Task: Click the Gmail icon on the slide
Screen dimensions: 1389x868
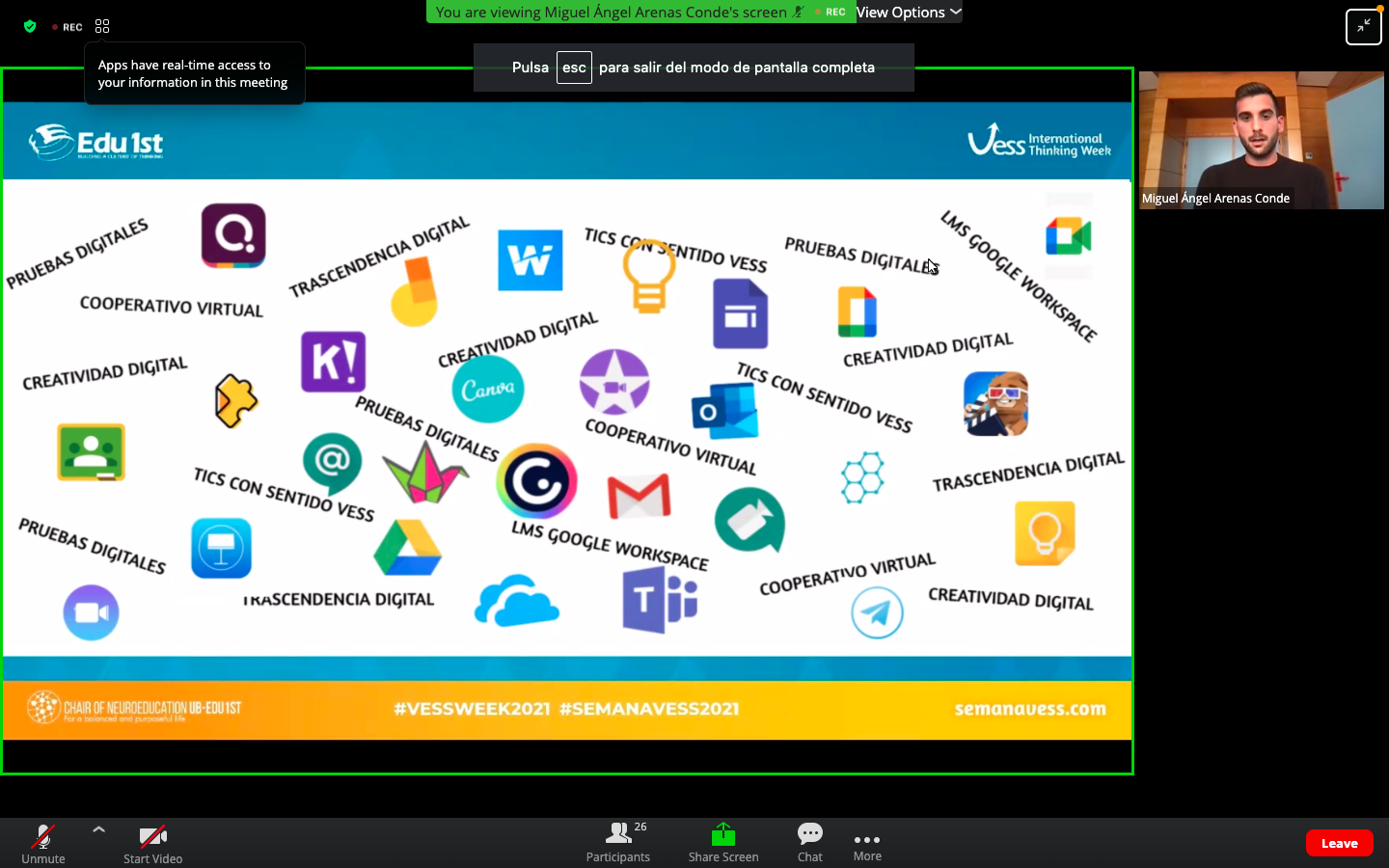Action: [x=639, y=497]
